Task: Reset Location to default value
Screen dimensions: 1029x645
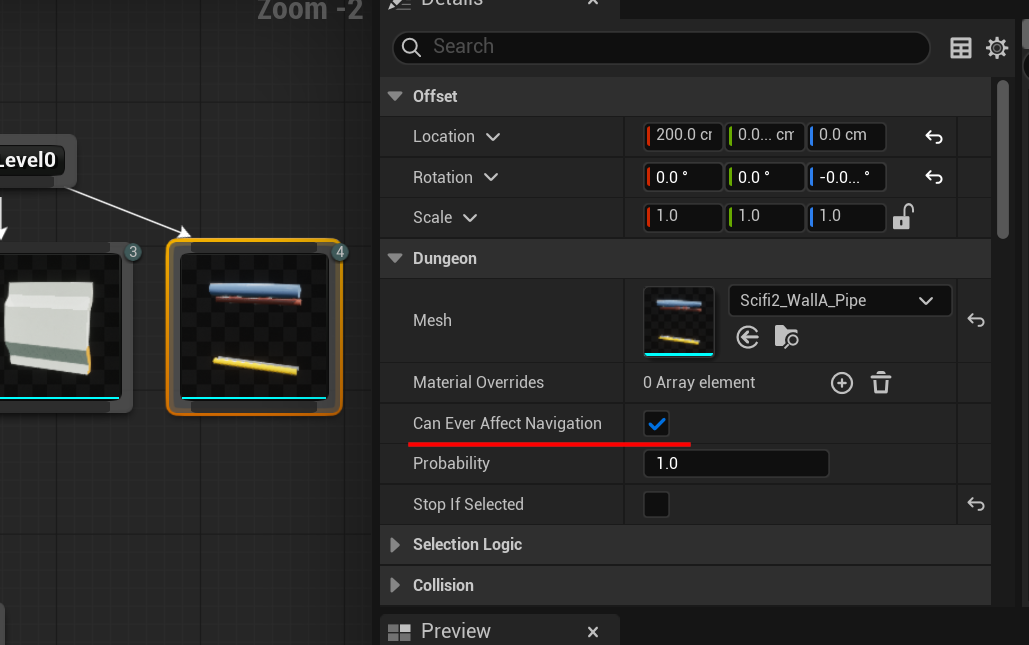Action: tap(933, 137)
